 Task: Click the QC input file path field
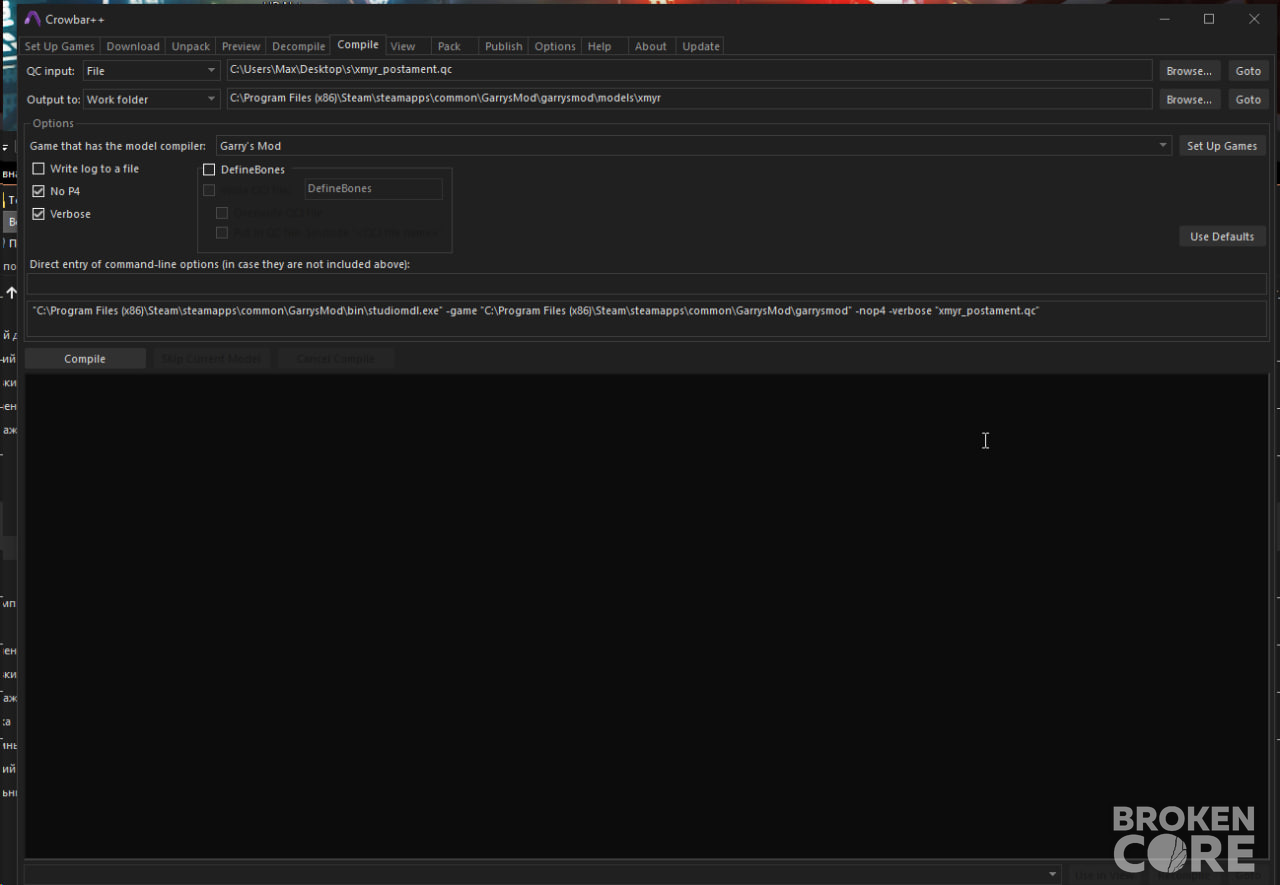(689, 71)
